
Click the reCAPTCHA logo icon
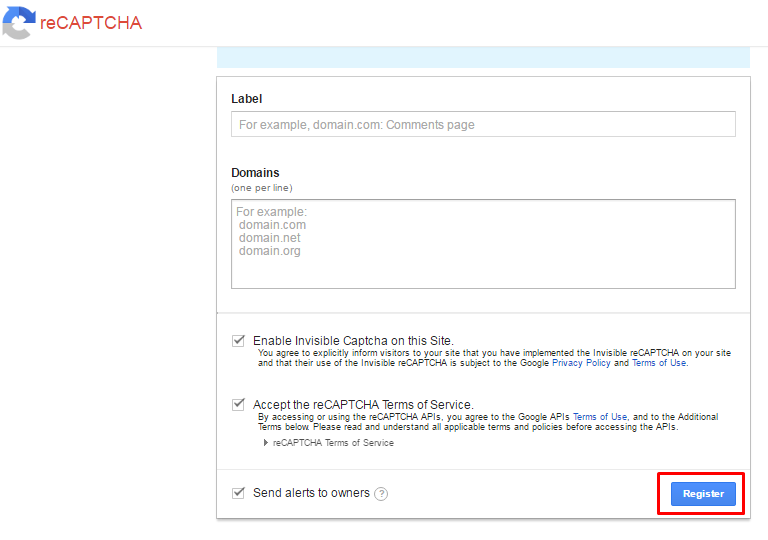pos(19,23)
